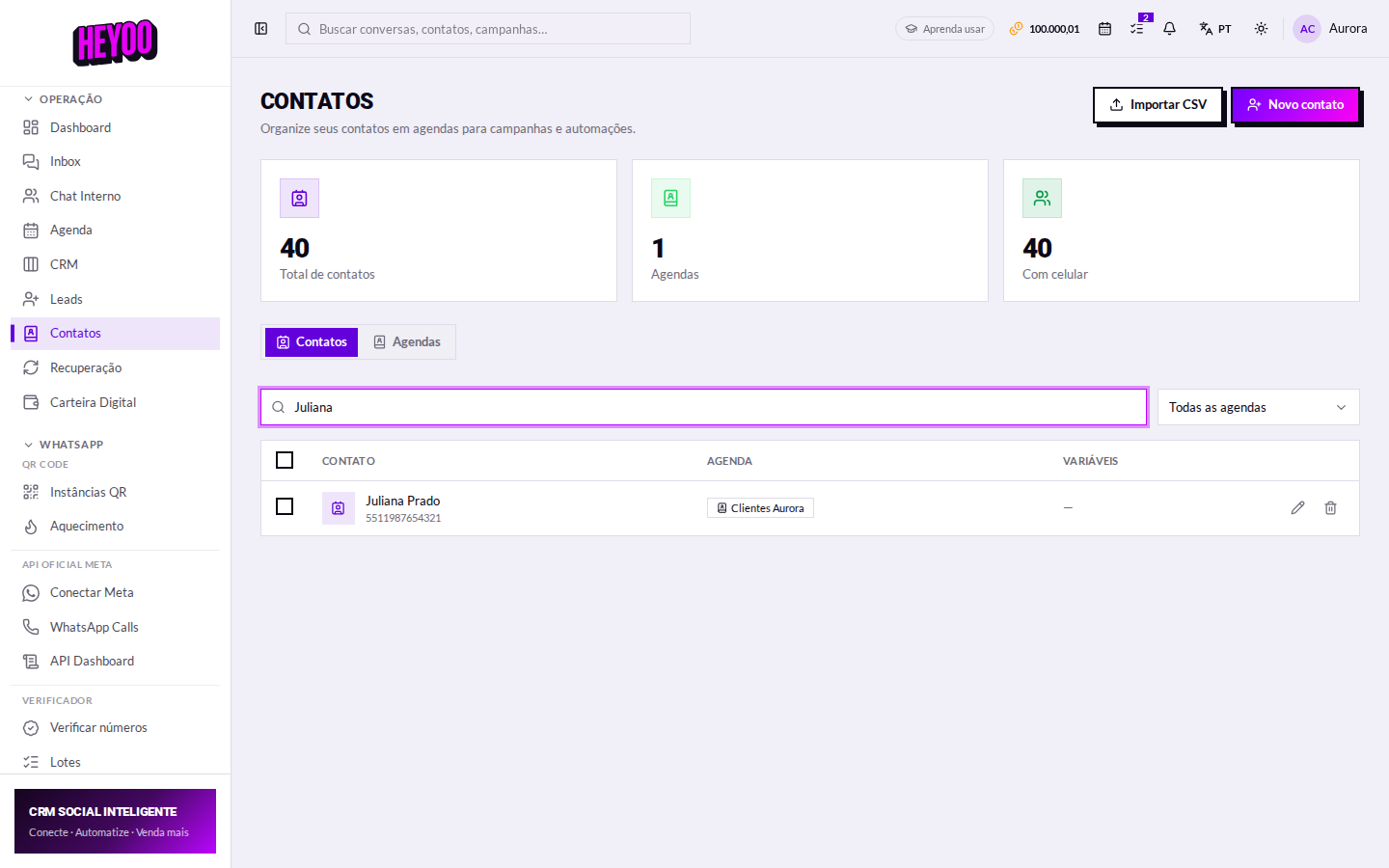Click the CONTATO column header
This screenshot has width=1389, height=868.
click(x=348, y=461)
